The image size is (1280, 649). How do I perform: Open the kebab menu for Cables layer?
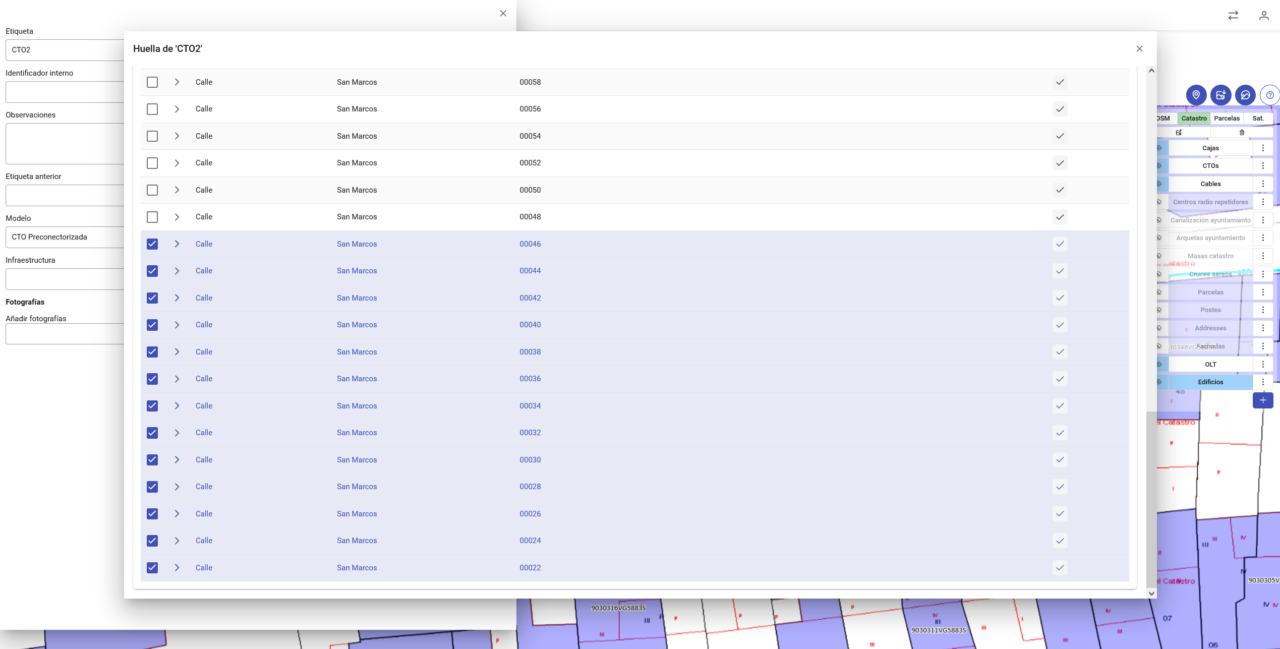pyautogui.click(x=1262, y=184)
